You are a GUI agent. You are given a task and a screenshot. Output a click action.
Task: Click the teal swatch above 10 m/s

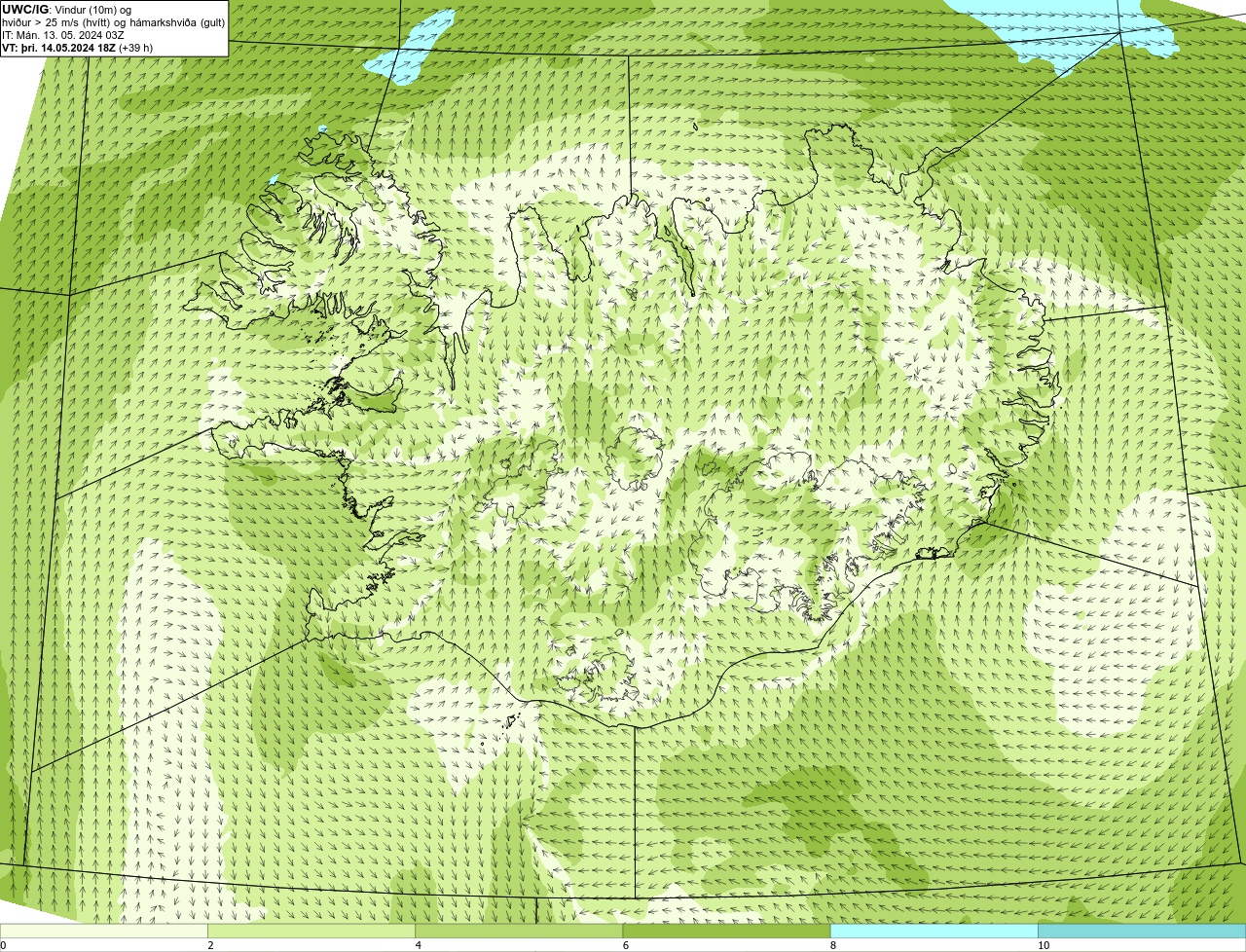[x=1142, y=931]
